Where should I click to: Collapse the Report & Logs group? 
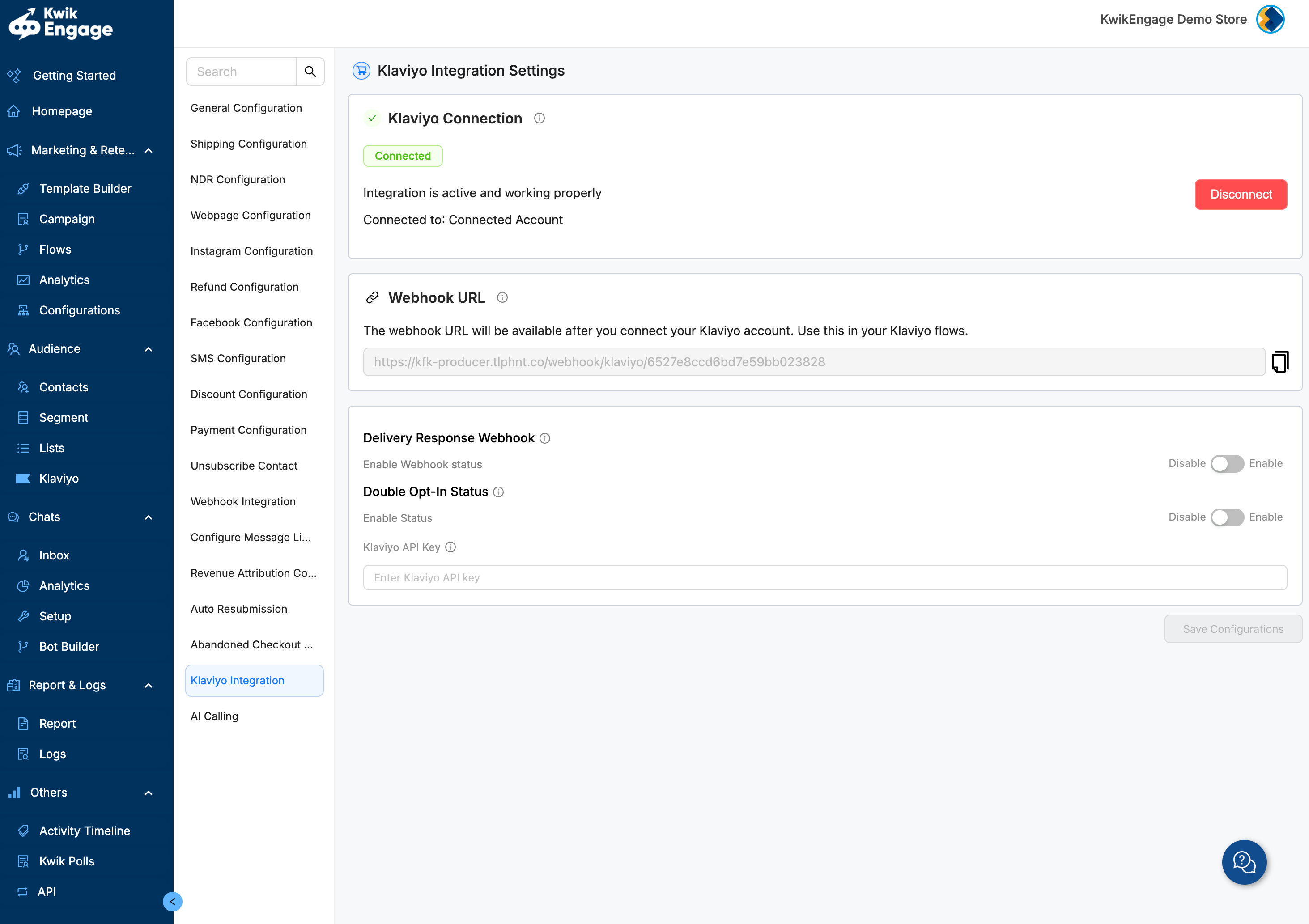pos(149,685)
